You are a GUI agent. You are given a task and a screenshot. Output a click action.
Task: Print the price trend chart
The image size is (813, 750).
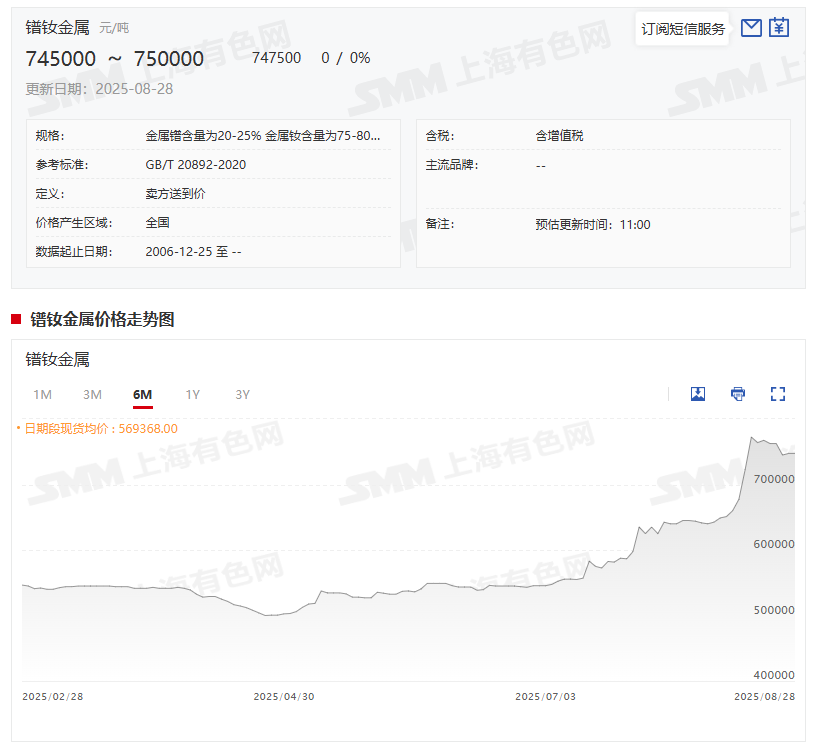coord(738,394)
